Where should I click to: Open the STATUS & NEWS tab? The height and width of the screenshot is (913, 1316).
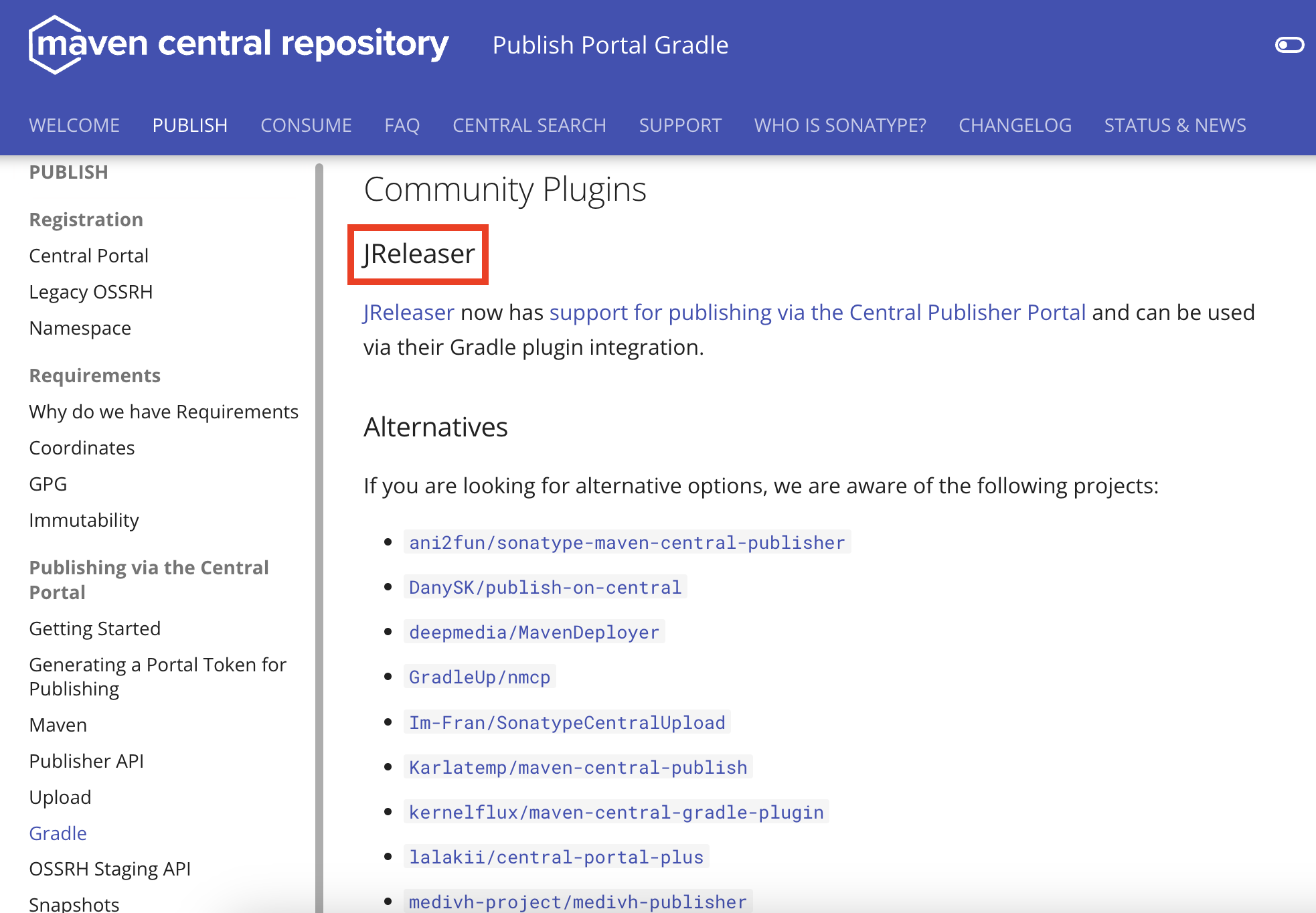point(1175,125)
